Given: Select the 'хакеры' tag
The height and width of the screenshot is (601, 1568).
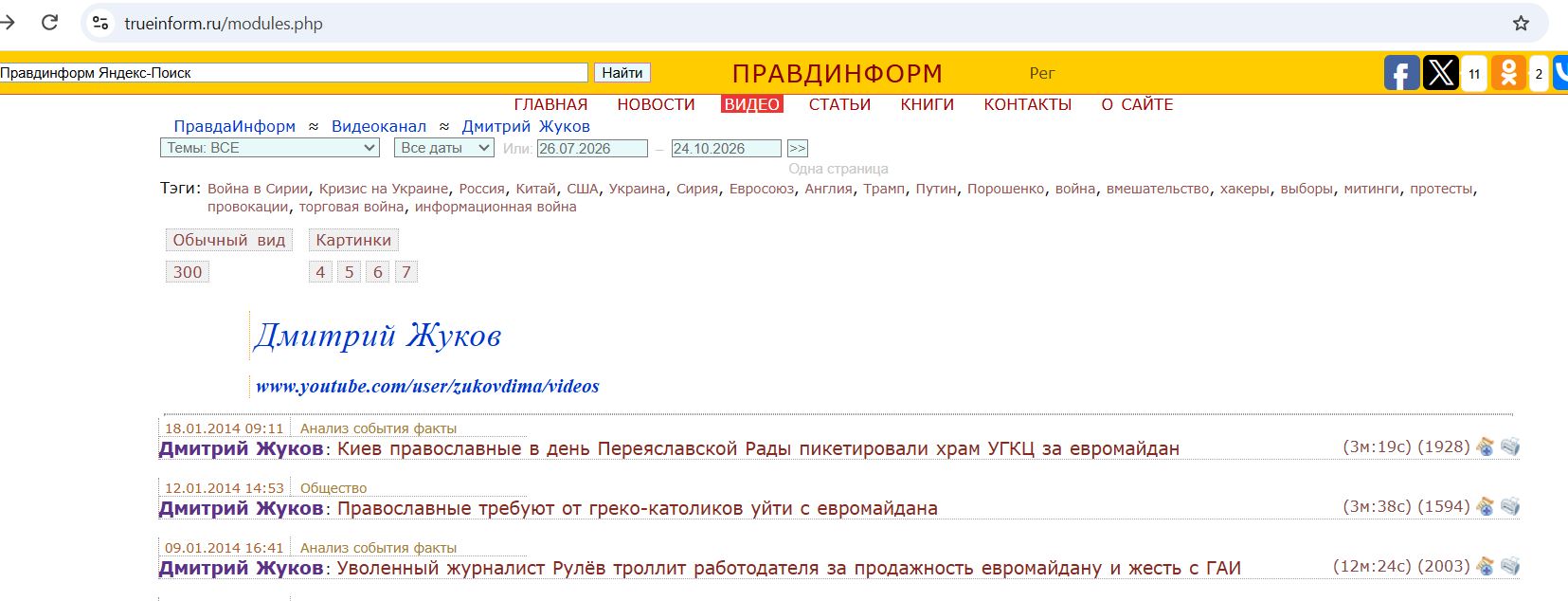Looking at the screenshot, I should (x=1244, y=189).
